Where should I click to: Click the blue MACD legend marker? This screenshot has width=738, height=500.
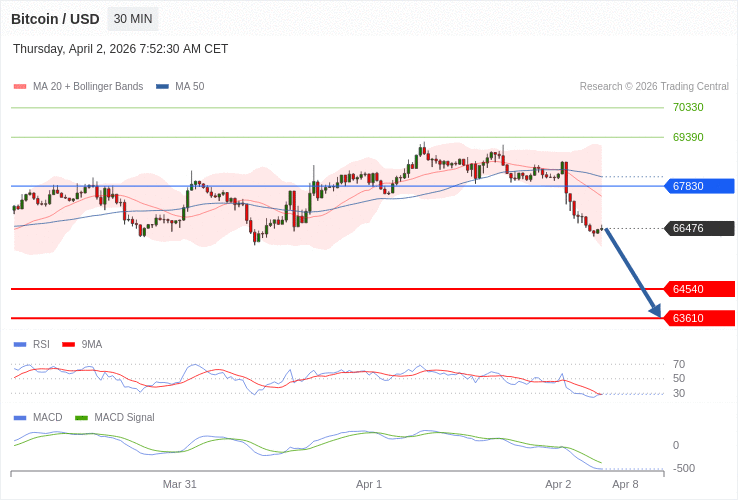(20, 418)
